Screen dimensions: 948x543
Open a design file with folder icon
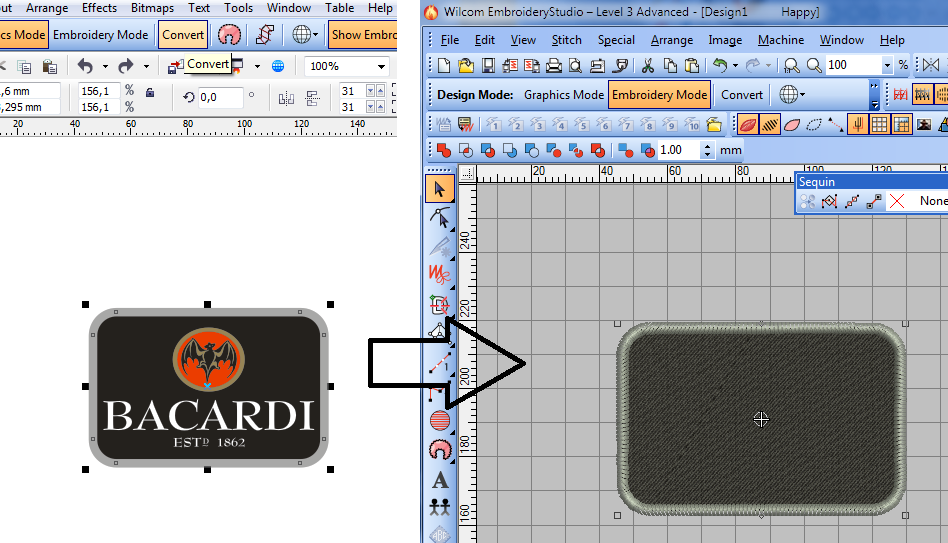(x=466, y=65)
